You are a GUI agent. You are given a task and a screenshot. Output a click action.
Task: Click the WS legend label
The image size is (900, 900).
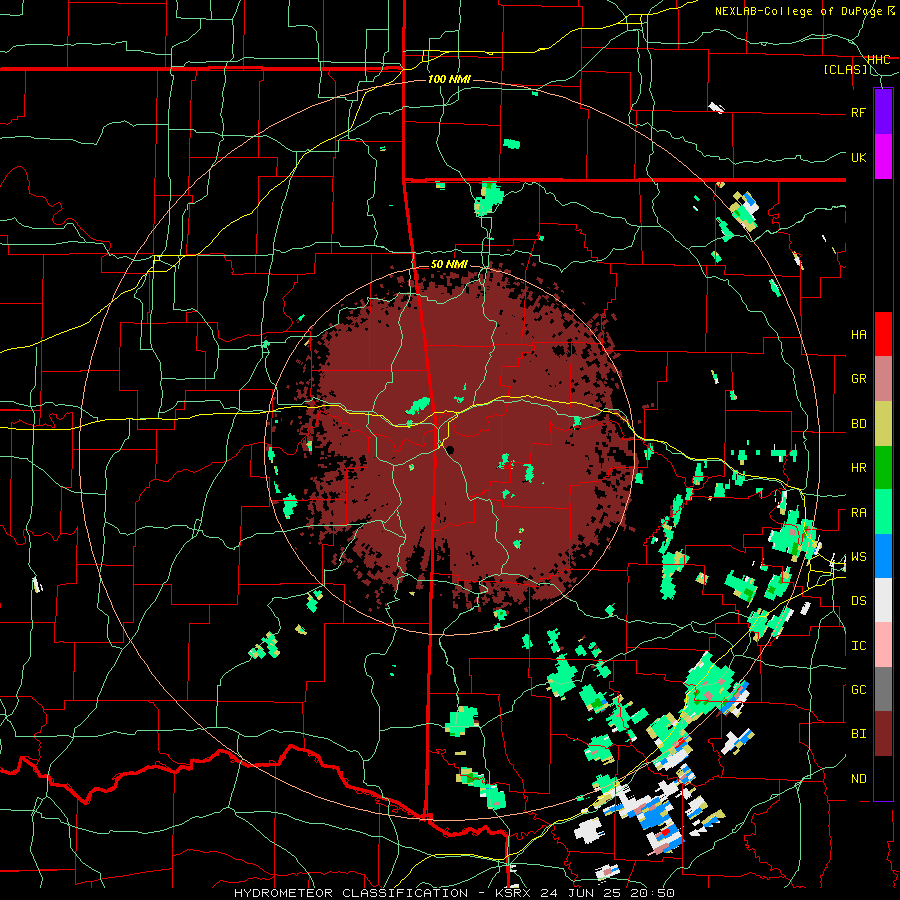pos(858,557)
